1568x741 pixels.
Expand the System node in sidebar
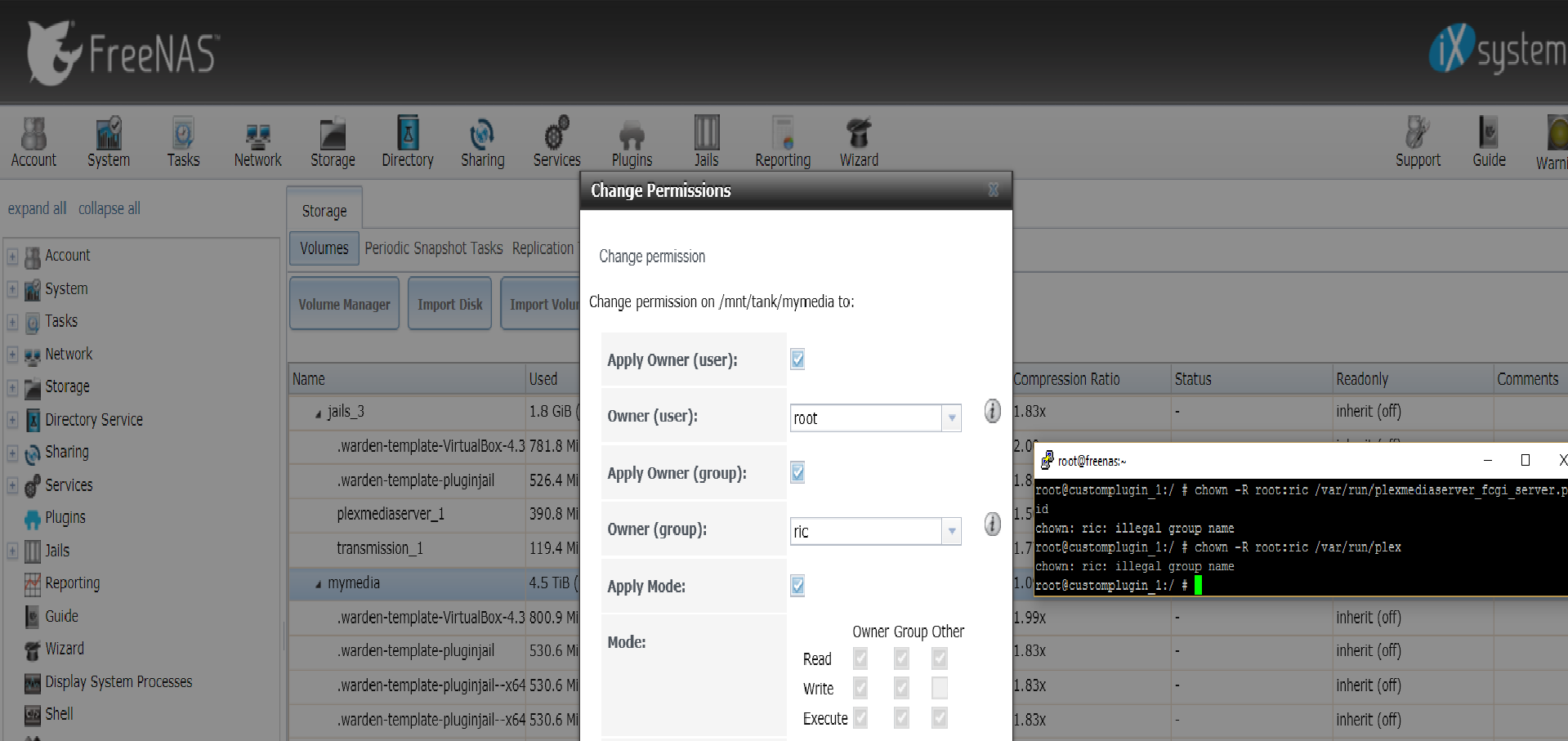click(x=12, y=289)
